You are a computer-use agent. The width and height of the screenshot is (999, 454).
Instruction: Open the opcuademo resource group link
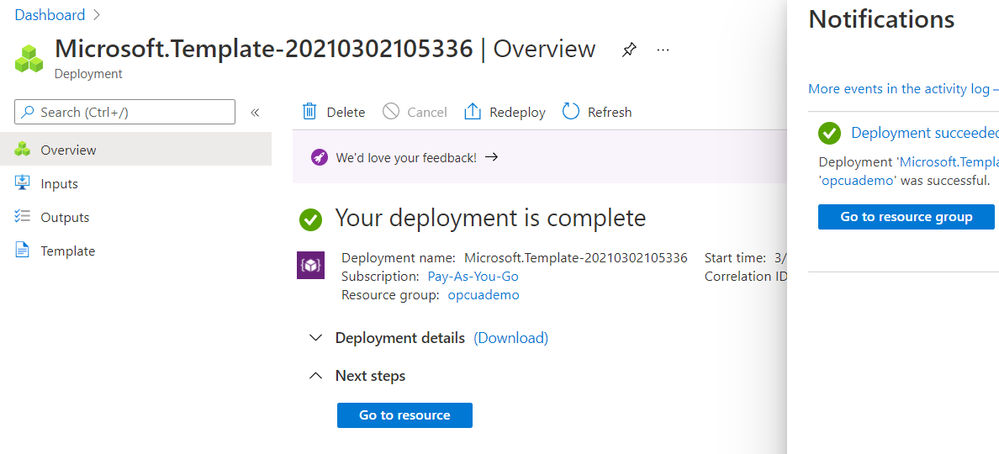tap(484, 295)
